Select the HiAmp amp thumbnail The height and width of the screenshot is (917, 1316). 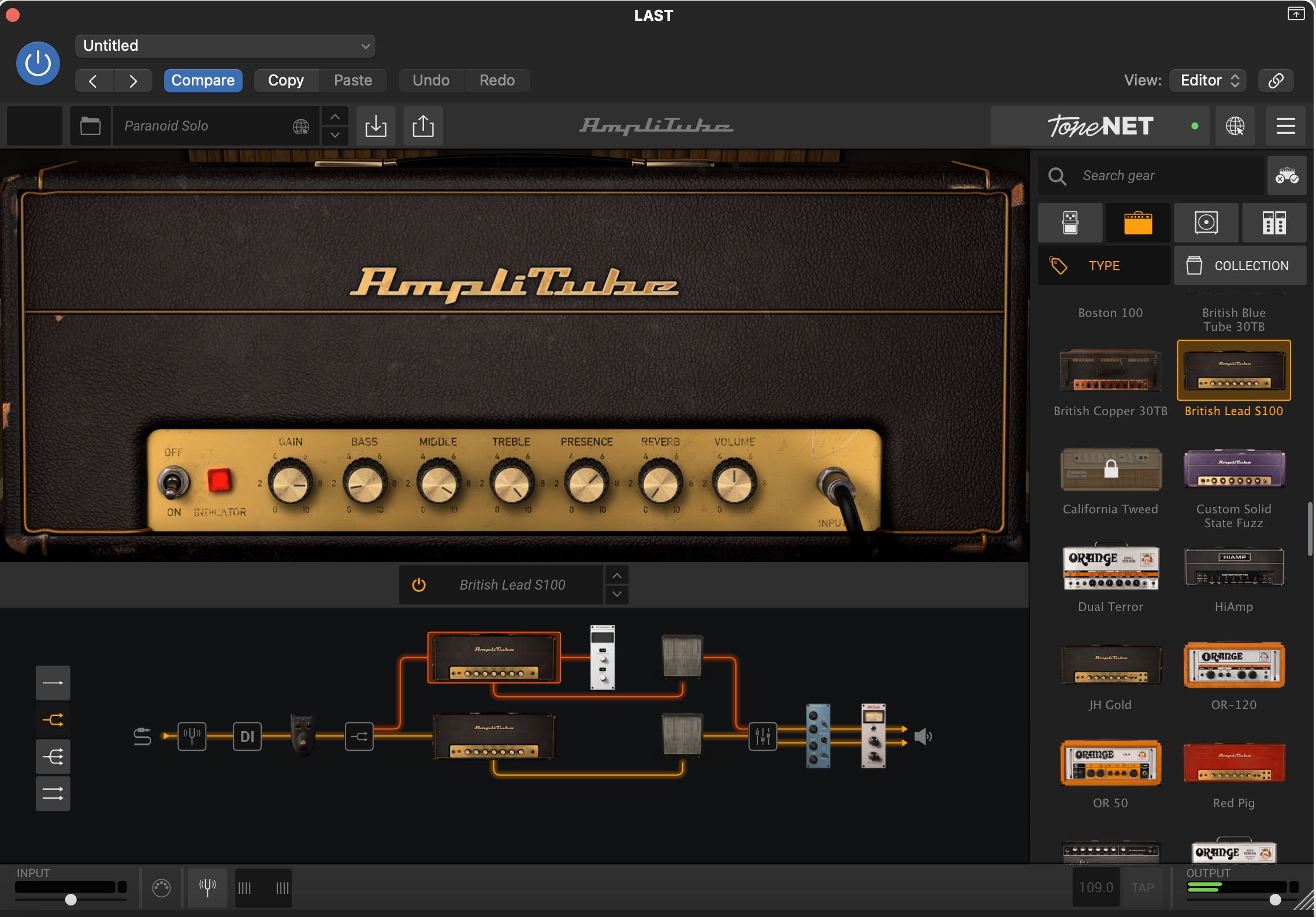1234,567
